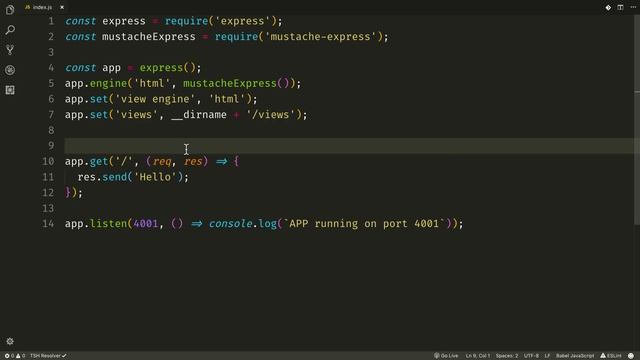
Task: Change indentation via Spaces: 2
Action: point(507,356)
